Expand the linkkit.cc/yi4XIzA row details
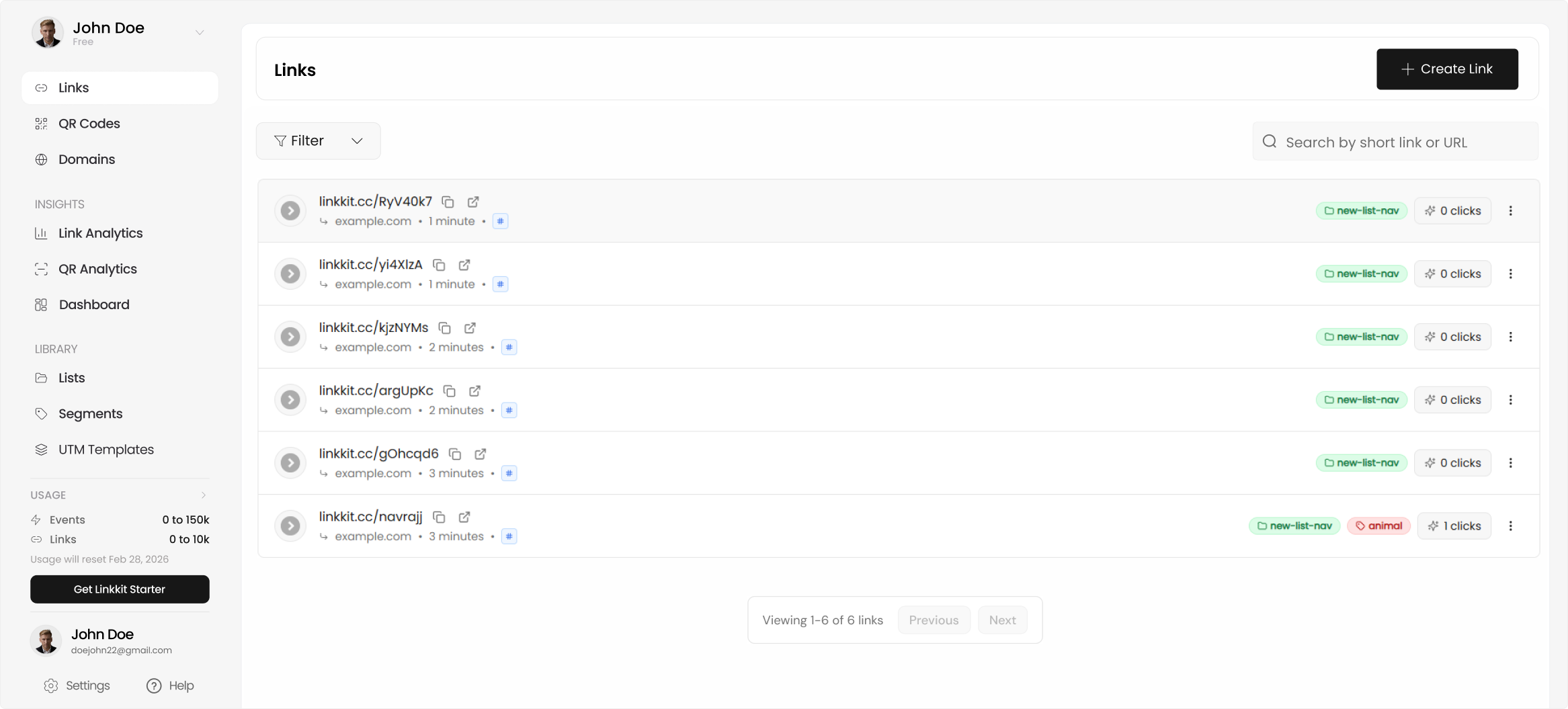The image size is (1568, 709). tap(290, 274)
